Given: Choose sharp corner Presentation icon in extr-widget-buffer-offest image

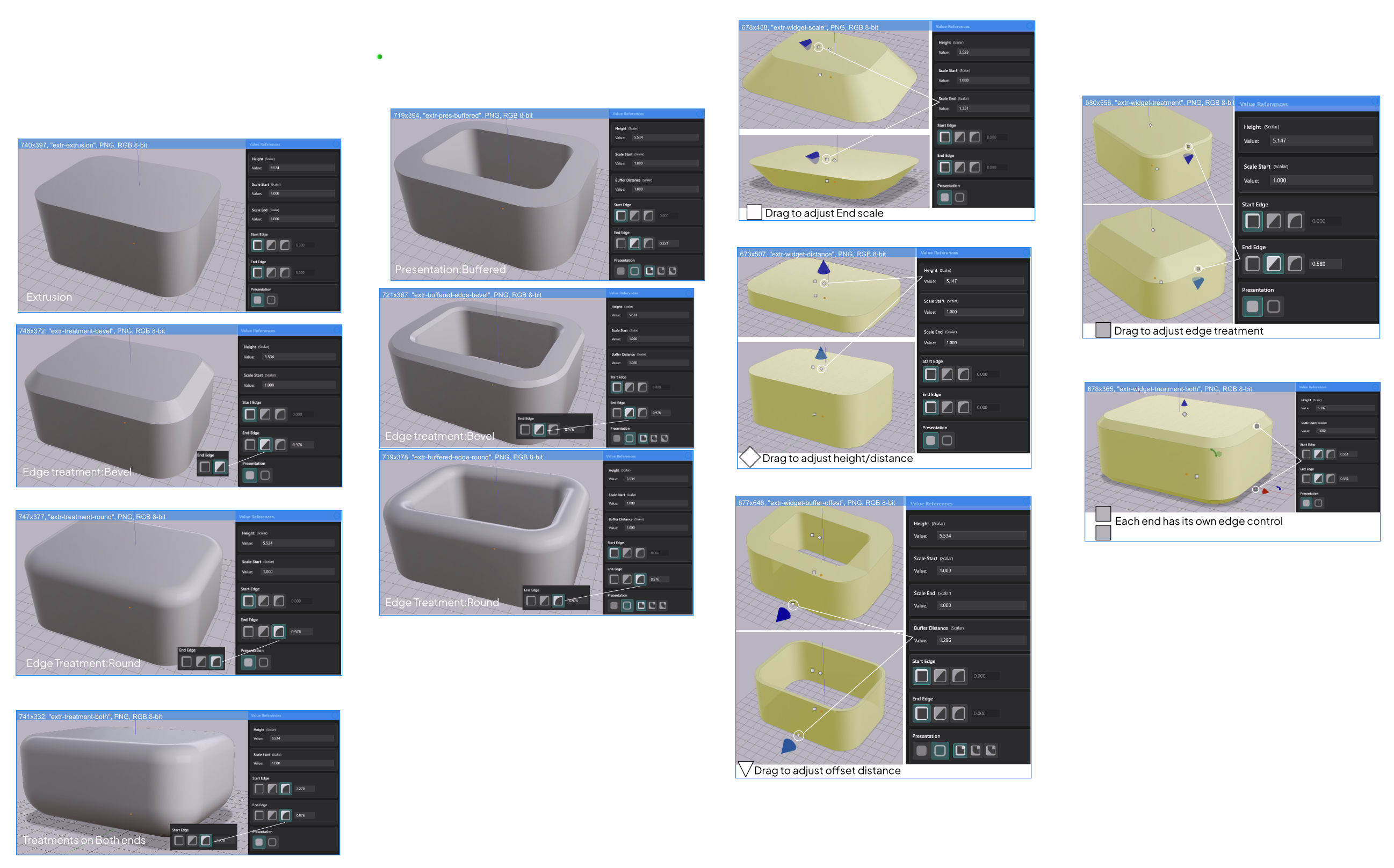Looking at the screenshot, I should point(960,750).
